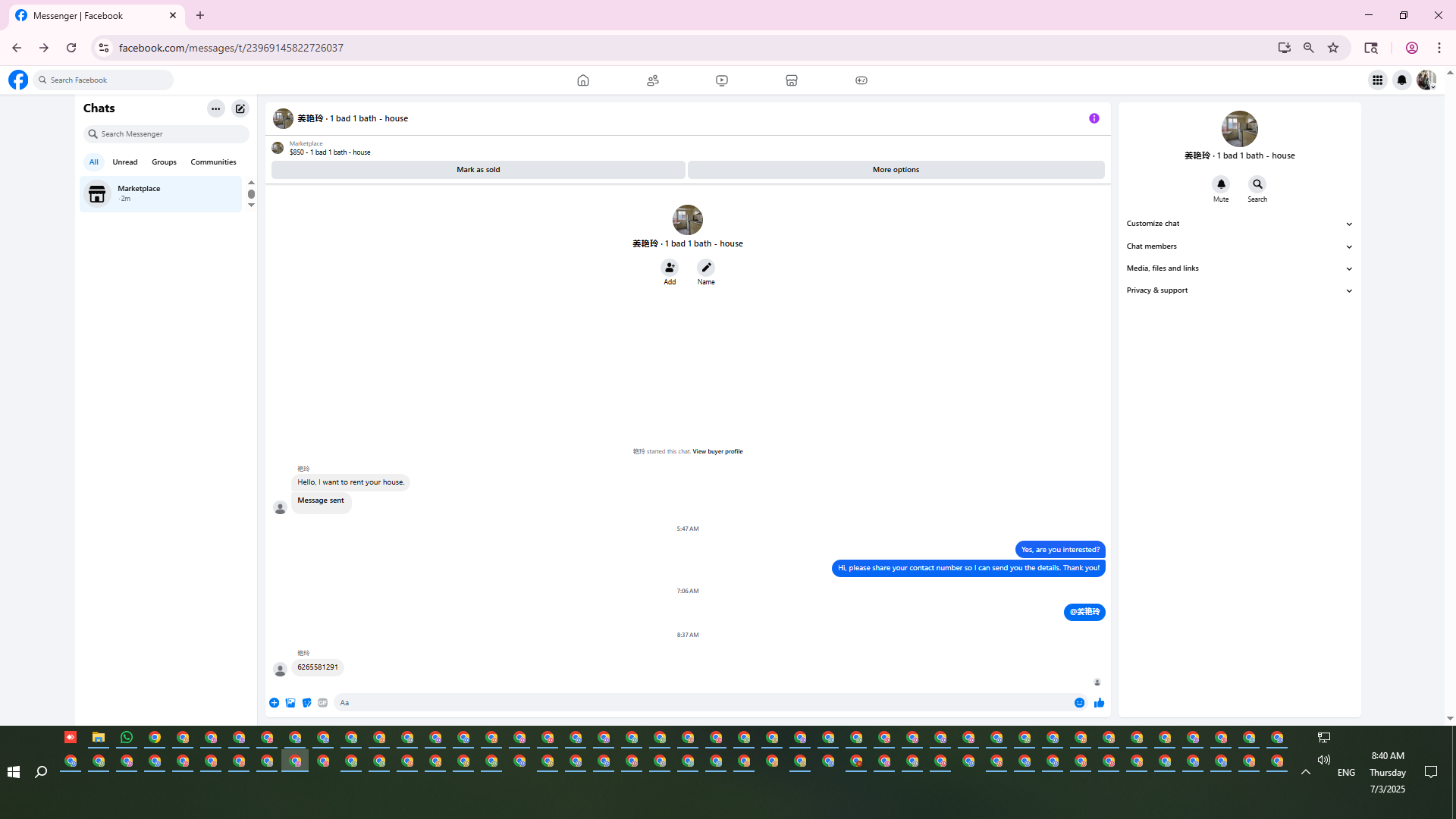Start a new message with compose icon
Image resolution: width=1456 pixels, height=819 pixels.
[240, 108]
